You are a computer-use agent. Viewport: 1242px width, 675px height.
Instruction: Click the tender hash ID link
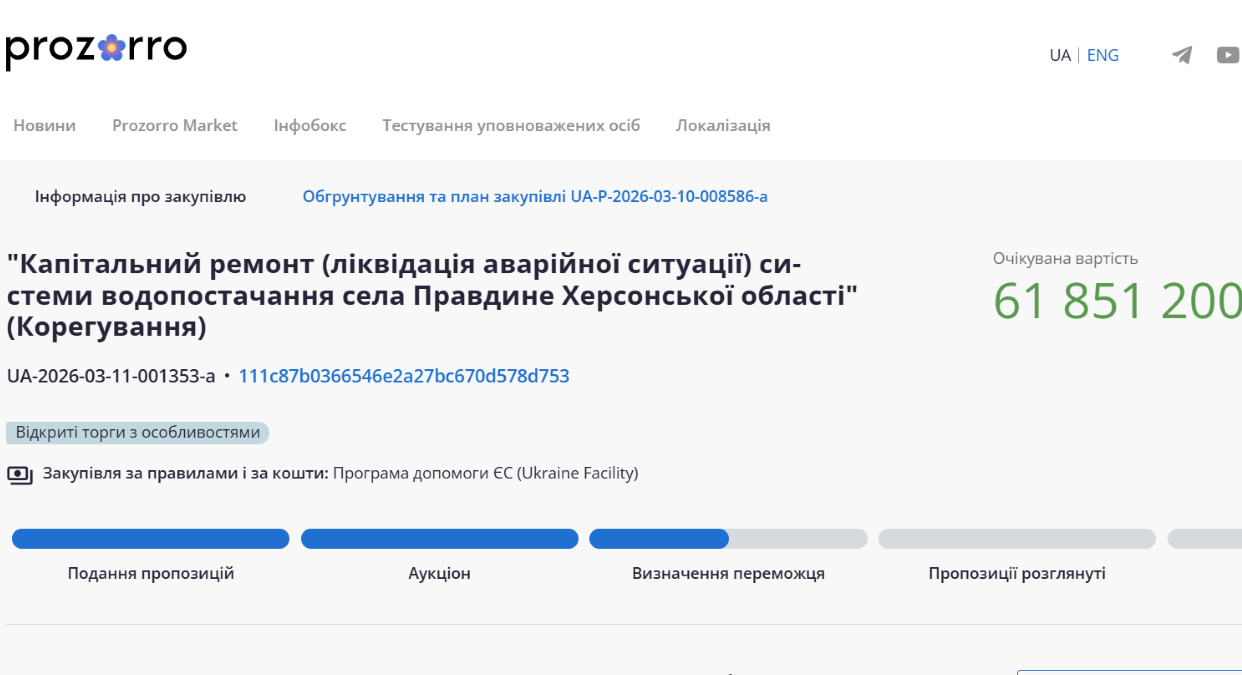coord(404,376)
